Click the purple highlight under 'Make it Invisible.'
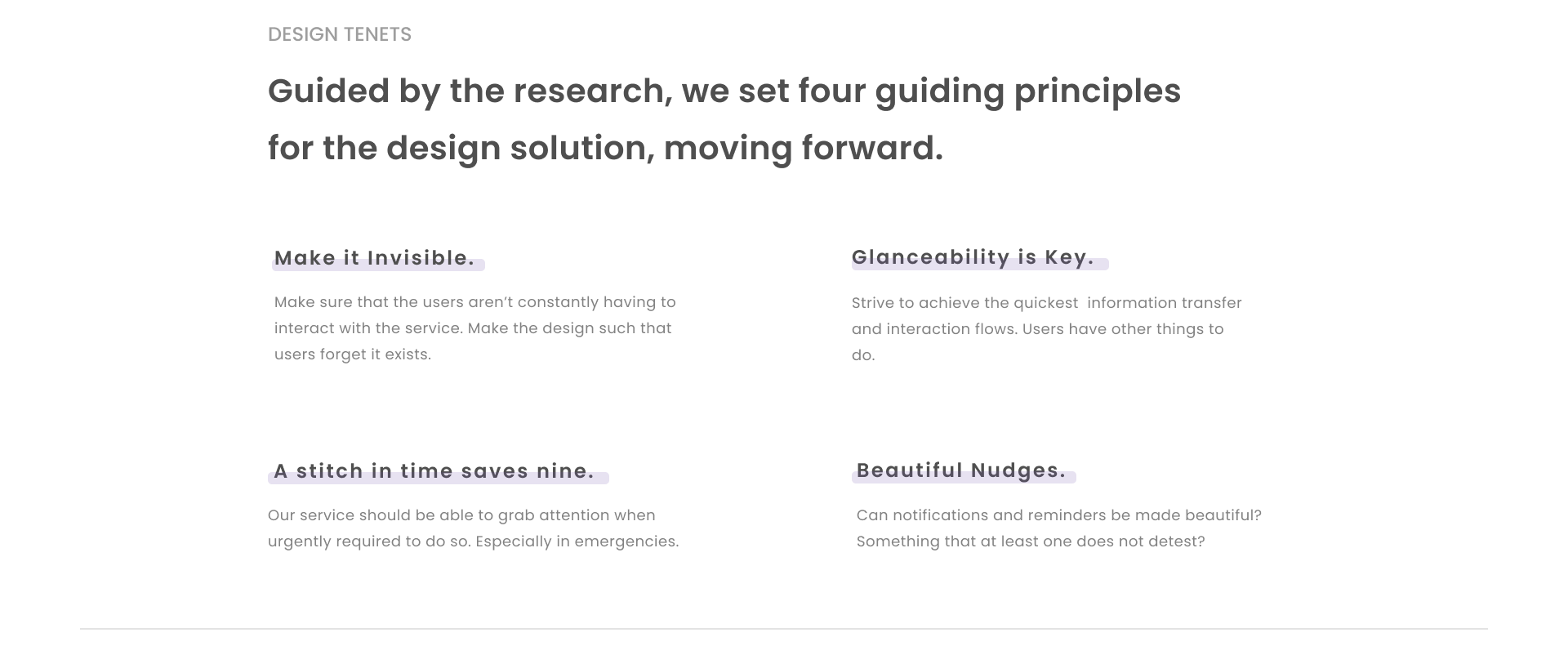 pyautogui.click(x=378, y=265)
